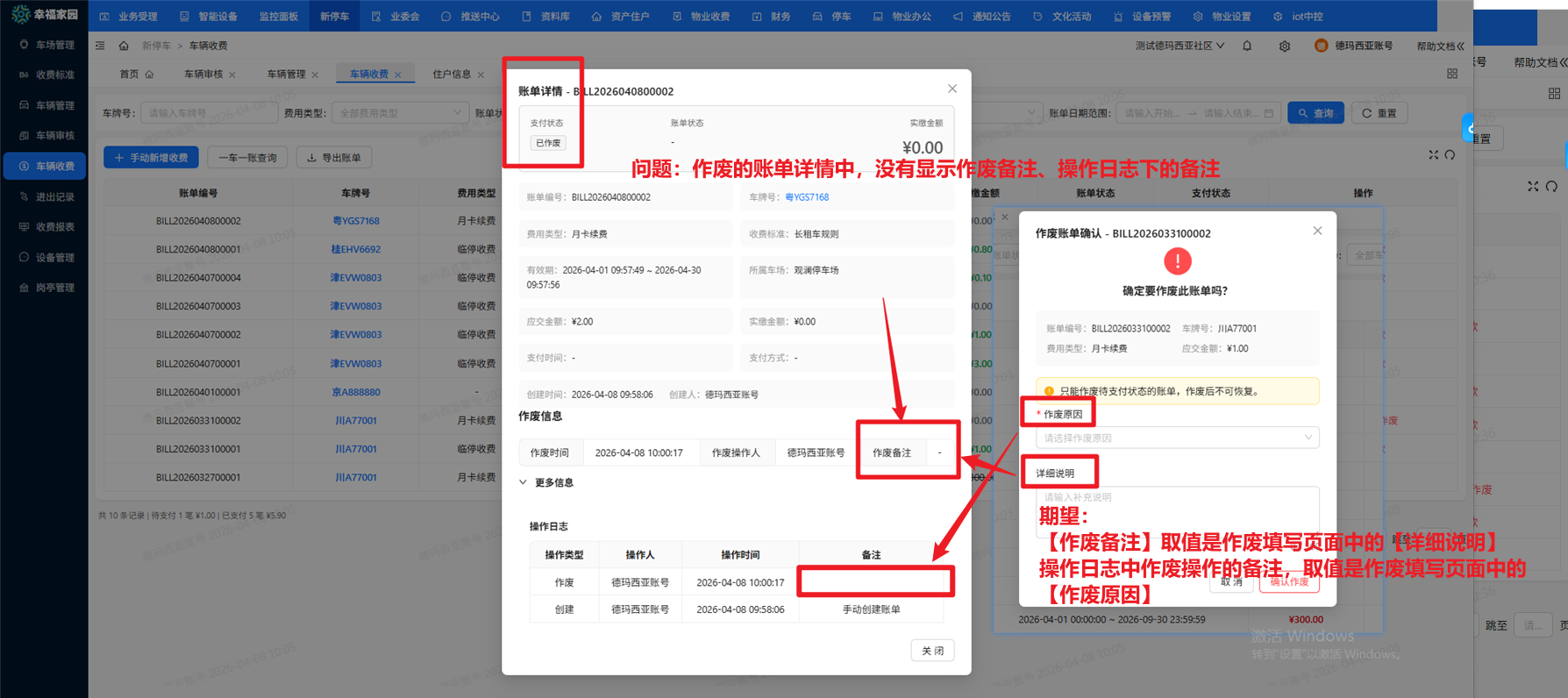This screenshot has height=698, width=1568.
Task: Select 车辆收费 in the sidebar
Action: click(46, 166)
